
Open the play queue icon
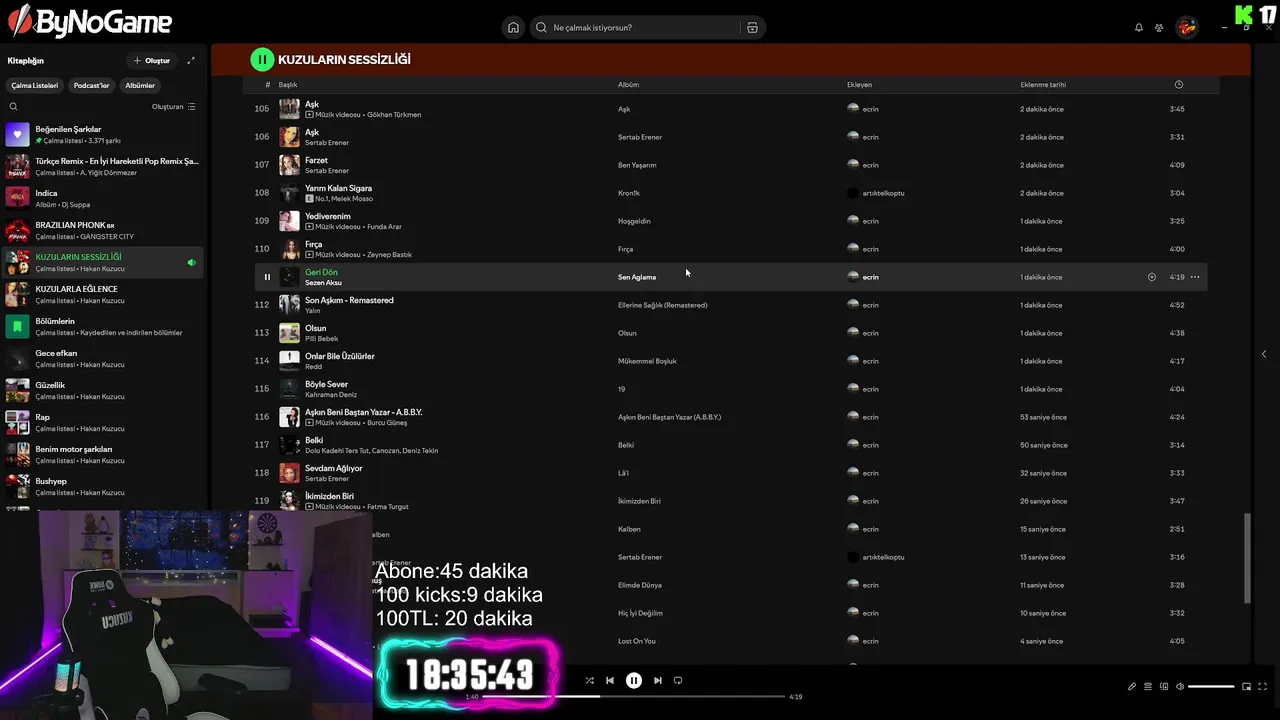click(x=1148, y=687)
